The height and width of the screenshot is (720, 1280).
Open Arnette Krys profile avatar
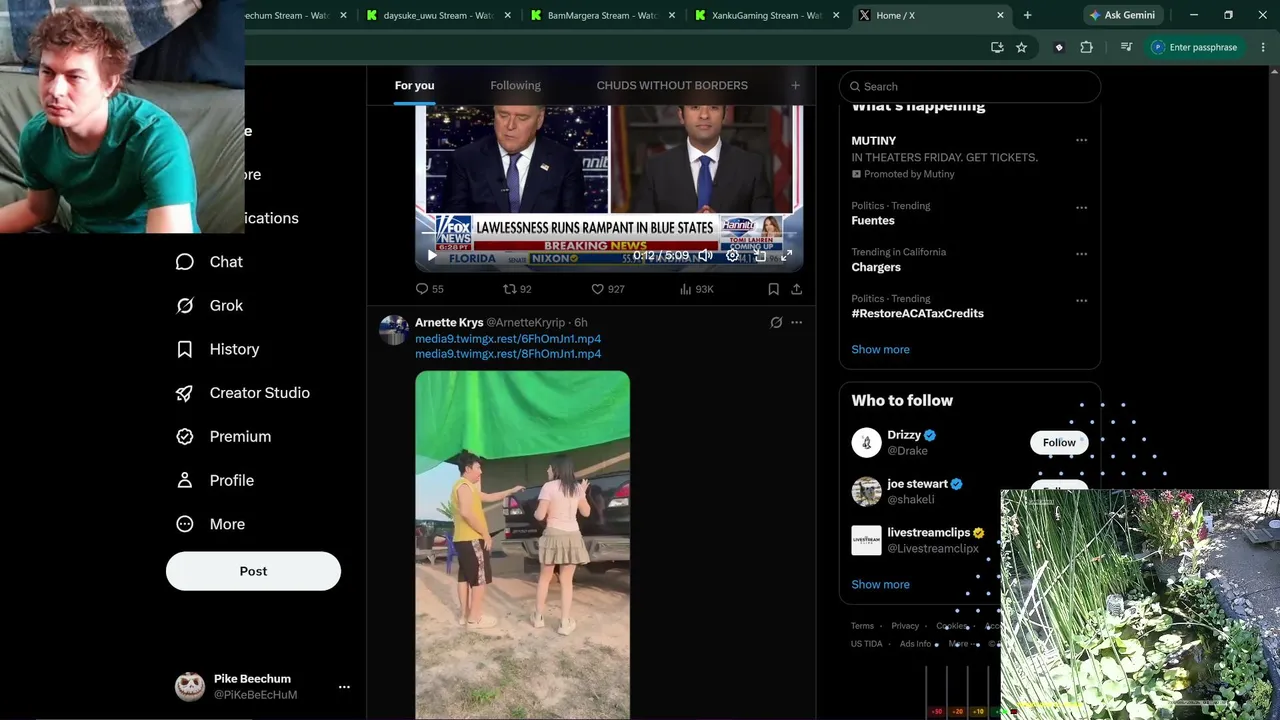point(394,330)
